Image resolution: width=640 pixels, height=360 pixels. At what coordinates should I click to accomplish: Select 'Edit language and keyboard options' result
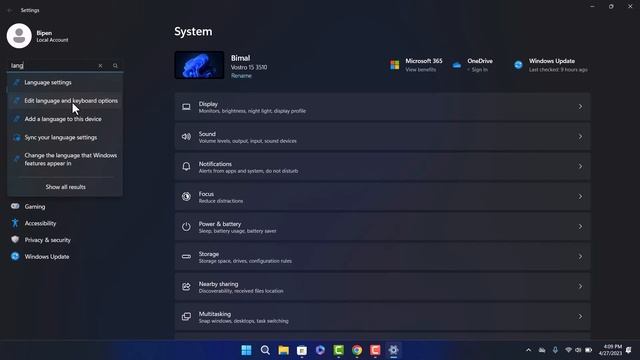65,101
